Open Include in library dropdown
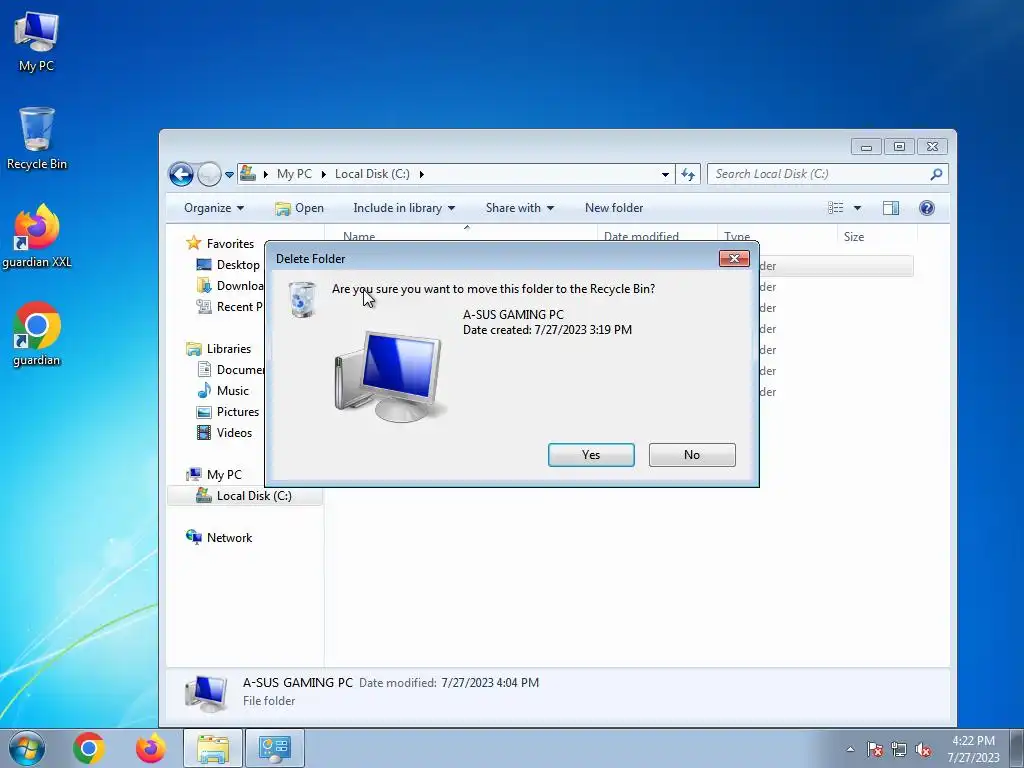Viewport: 1024px width, 768px height. tap(404, 208)
